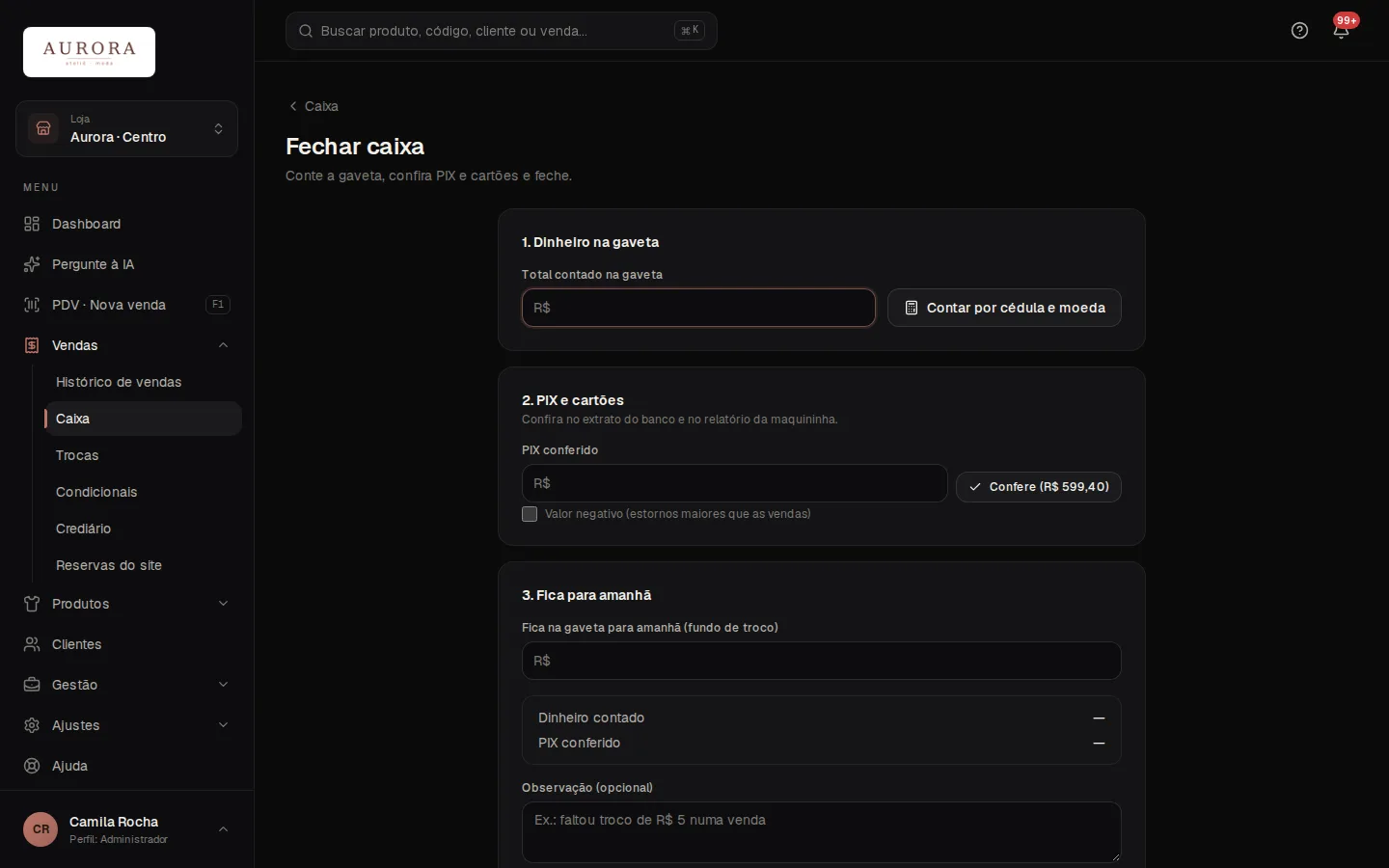Click the Produtos shirt icon

point(32,604)
